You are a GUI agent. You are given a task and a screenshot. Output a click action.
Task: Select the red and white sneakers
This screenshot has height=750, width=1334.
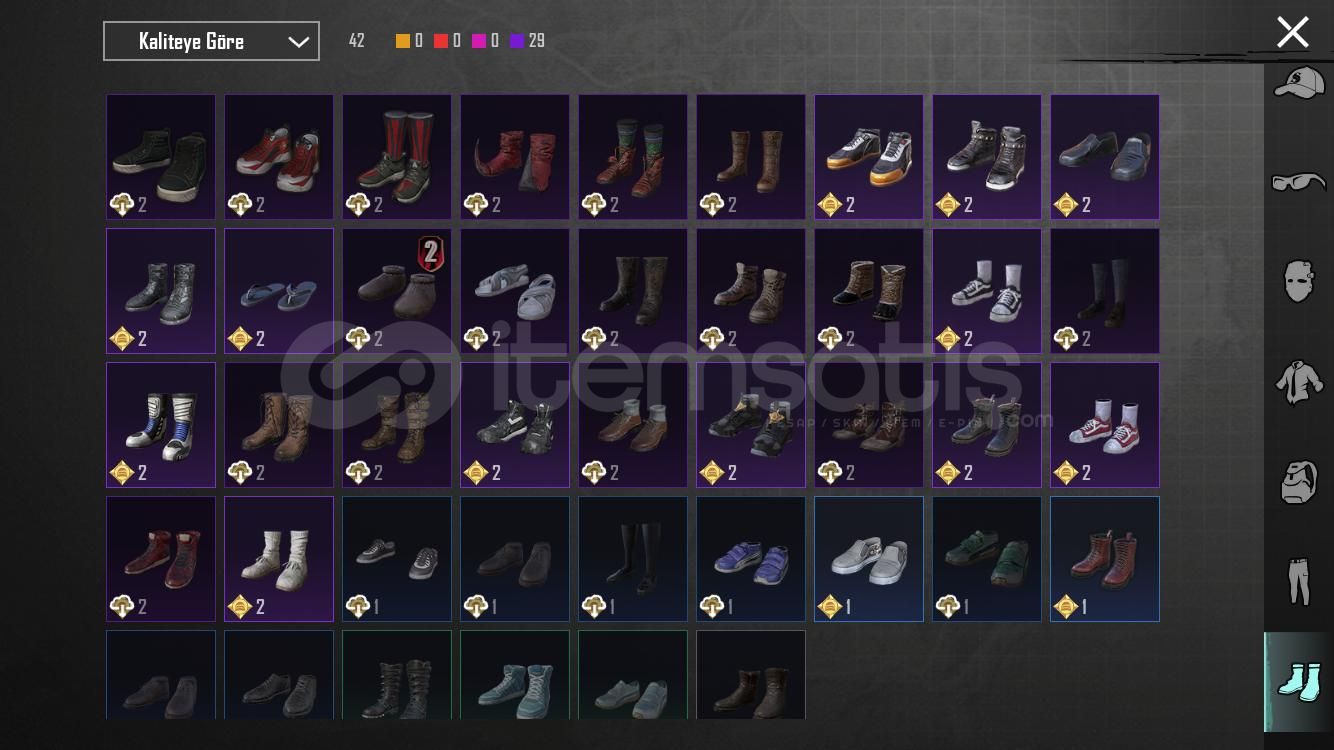pyautogui.click(x=279, y=157)
